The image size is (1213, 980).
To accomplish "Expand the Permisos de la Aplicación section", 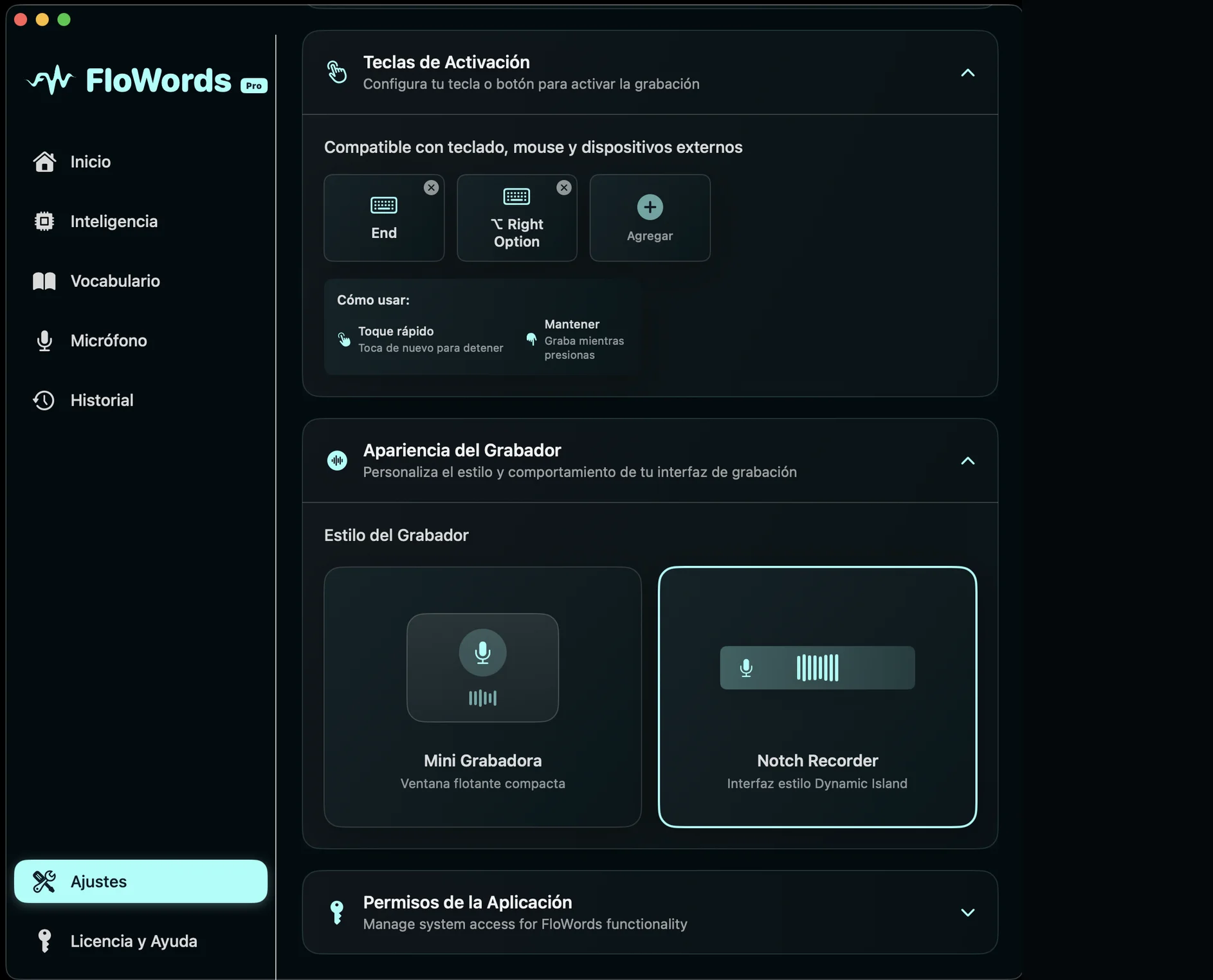I will pyautogui.click(x=967, y=912).
